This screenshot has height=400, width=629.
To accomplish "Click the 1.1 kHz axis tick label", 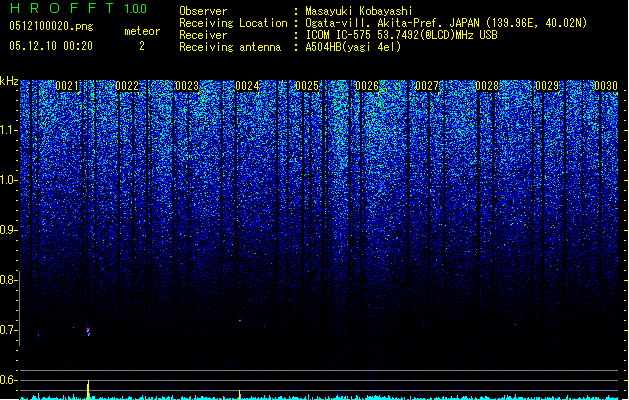I will pos(8,130).
